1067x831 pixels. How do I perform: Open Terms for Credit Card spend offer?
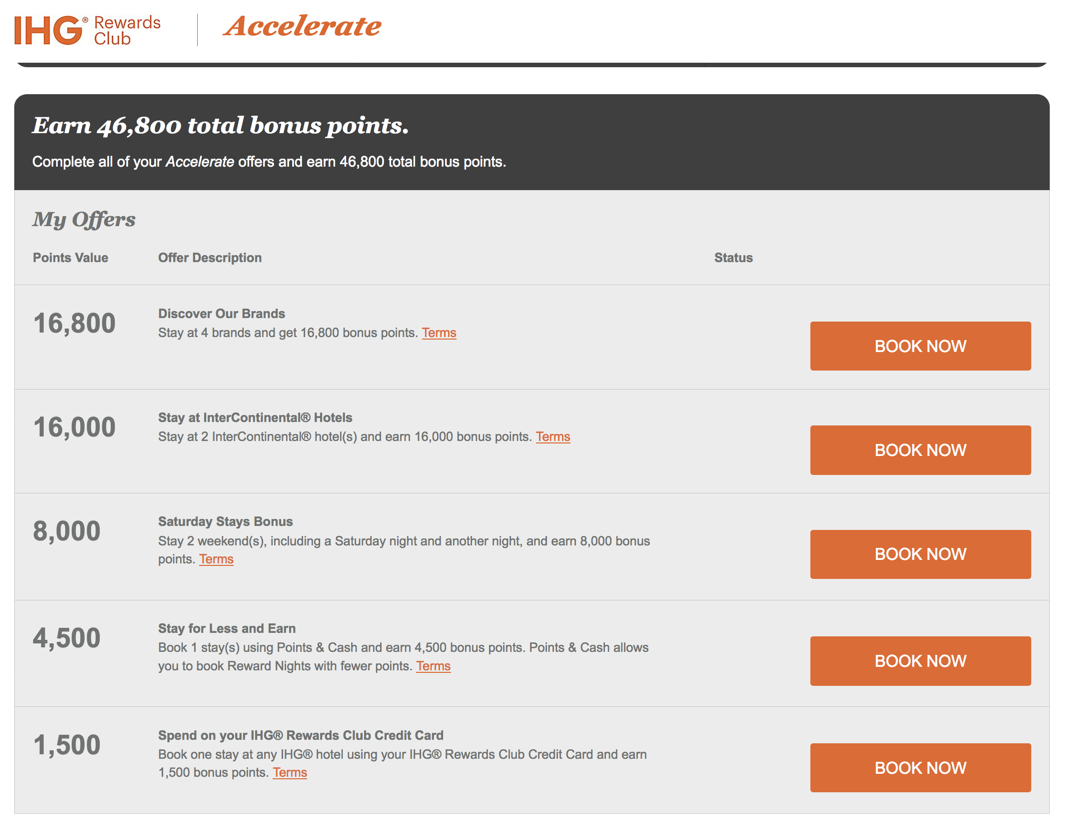click(290, 772)
